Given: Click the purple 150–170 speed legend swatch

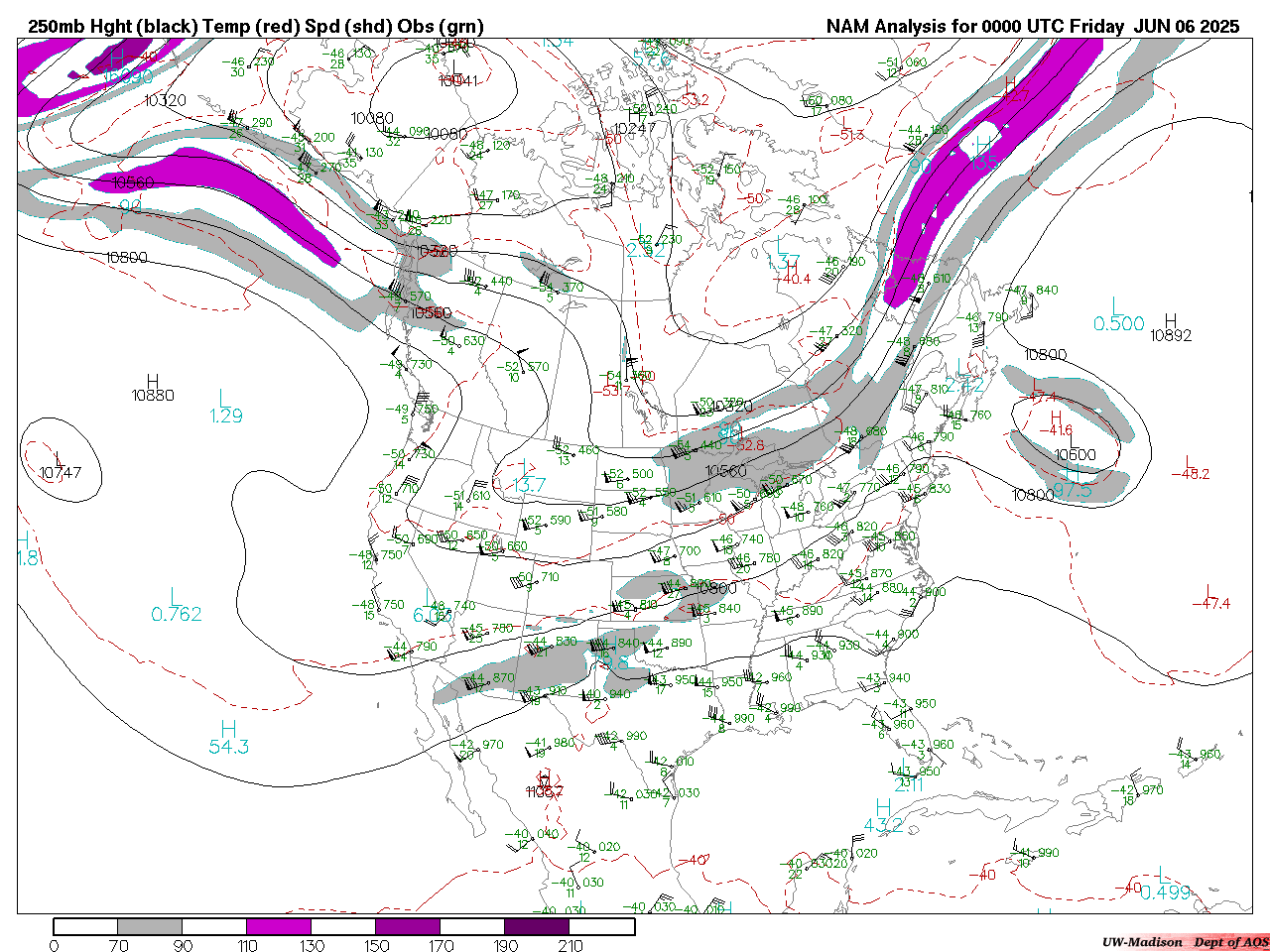Looking at the screenshot, I should pyautogui.click(x=408, y=926).
